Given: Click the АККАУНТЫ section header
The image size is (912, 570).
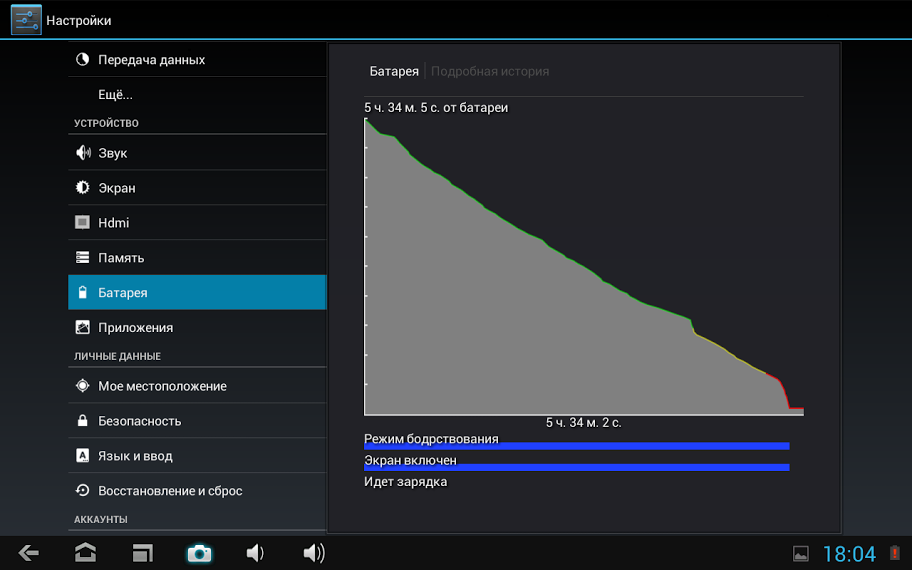Looking at the screenshot, I should tap(101, 519).
